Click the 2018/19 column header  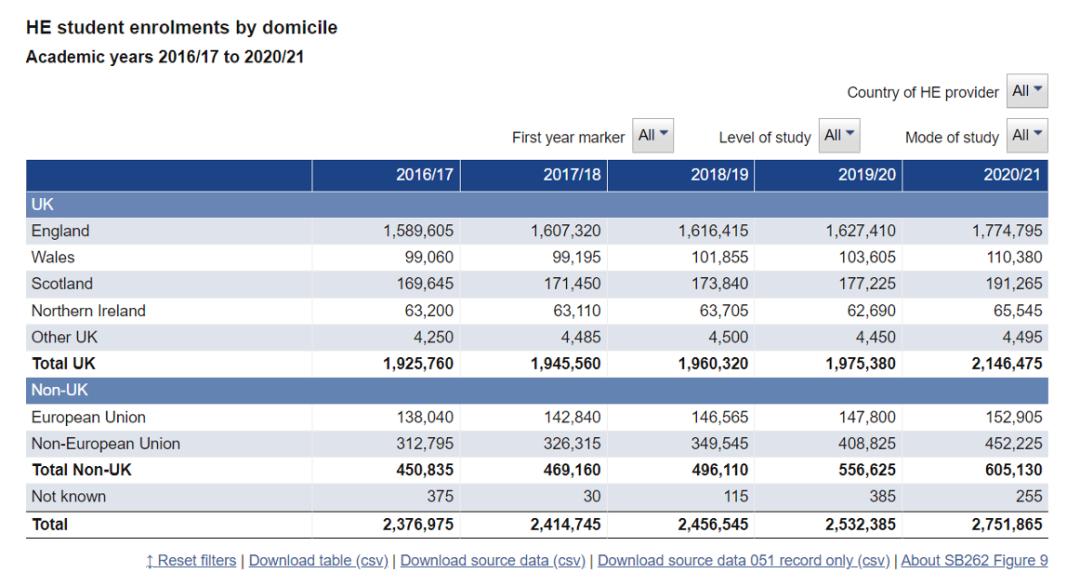(719, 175)
